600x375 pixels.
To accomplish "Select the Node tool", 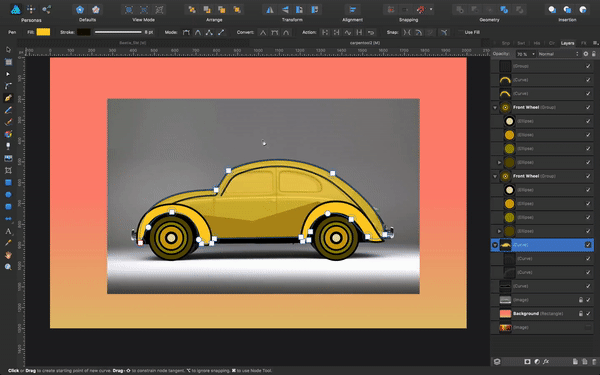I will 8,74.
